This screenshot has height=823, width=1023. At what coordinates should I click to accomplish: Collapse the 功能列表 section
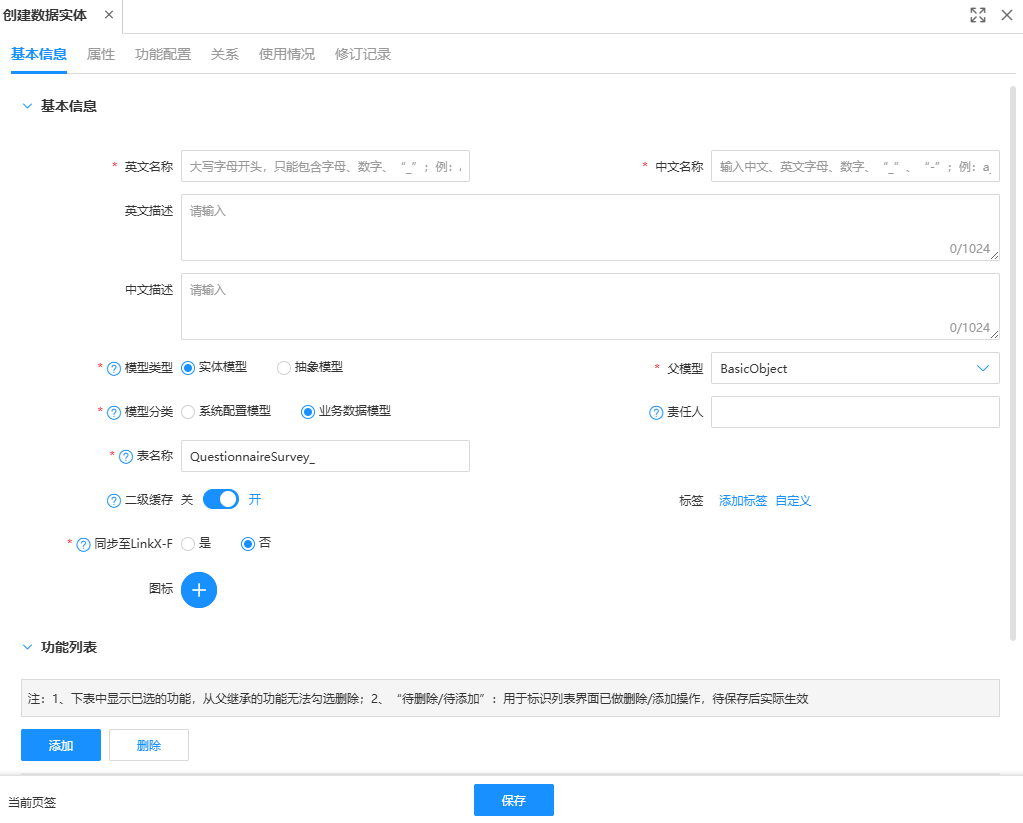(27, 647)
